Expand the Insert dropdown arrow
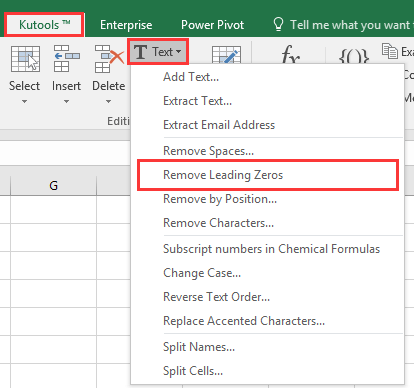Image resolution: width=414 pixels, height=388 pixels. pyautogui.click(x=66, y=101)
